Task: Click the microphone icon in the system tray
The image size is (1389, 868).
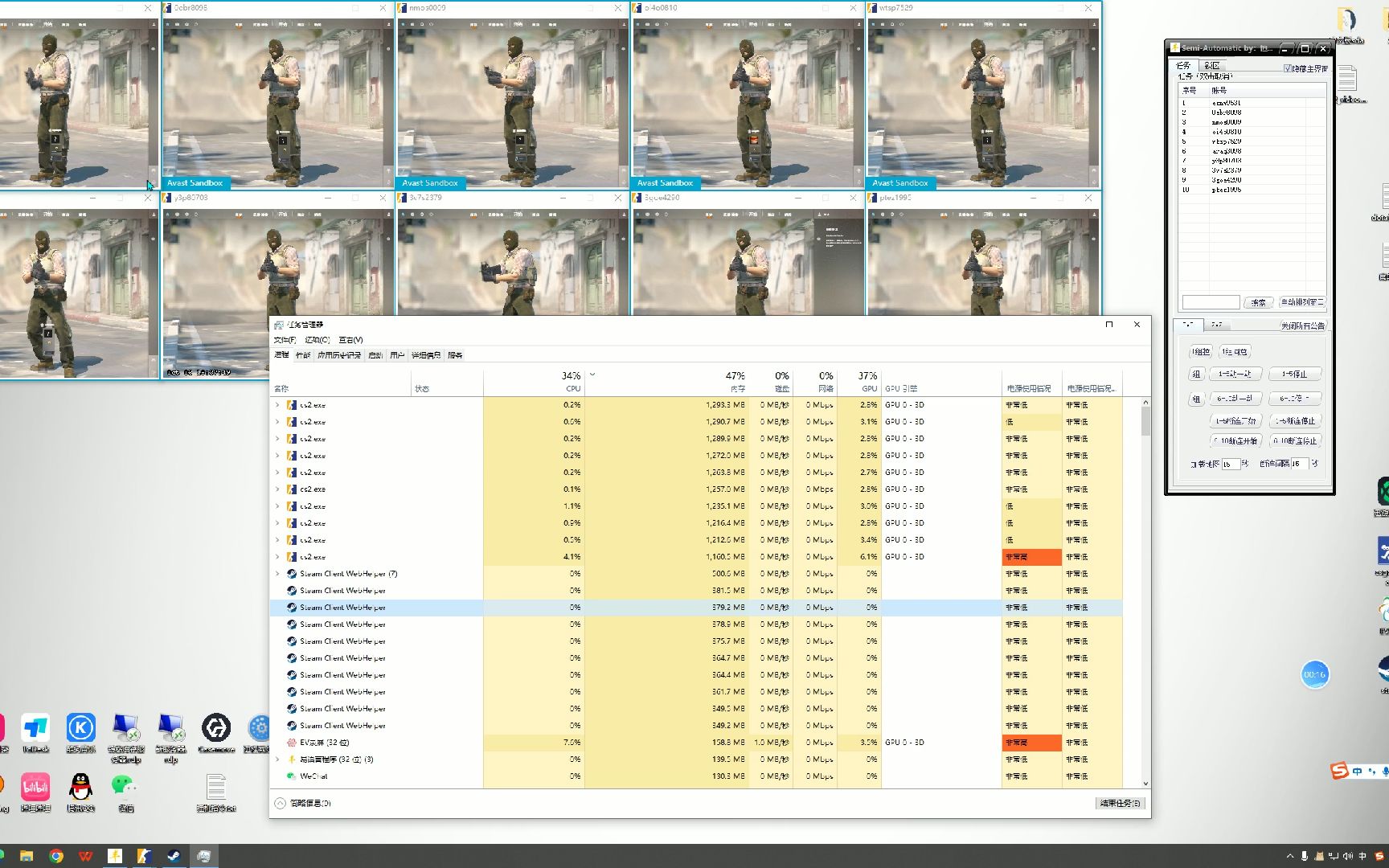Action: [1305, 856]
